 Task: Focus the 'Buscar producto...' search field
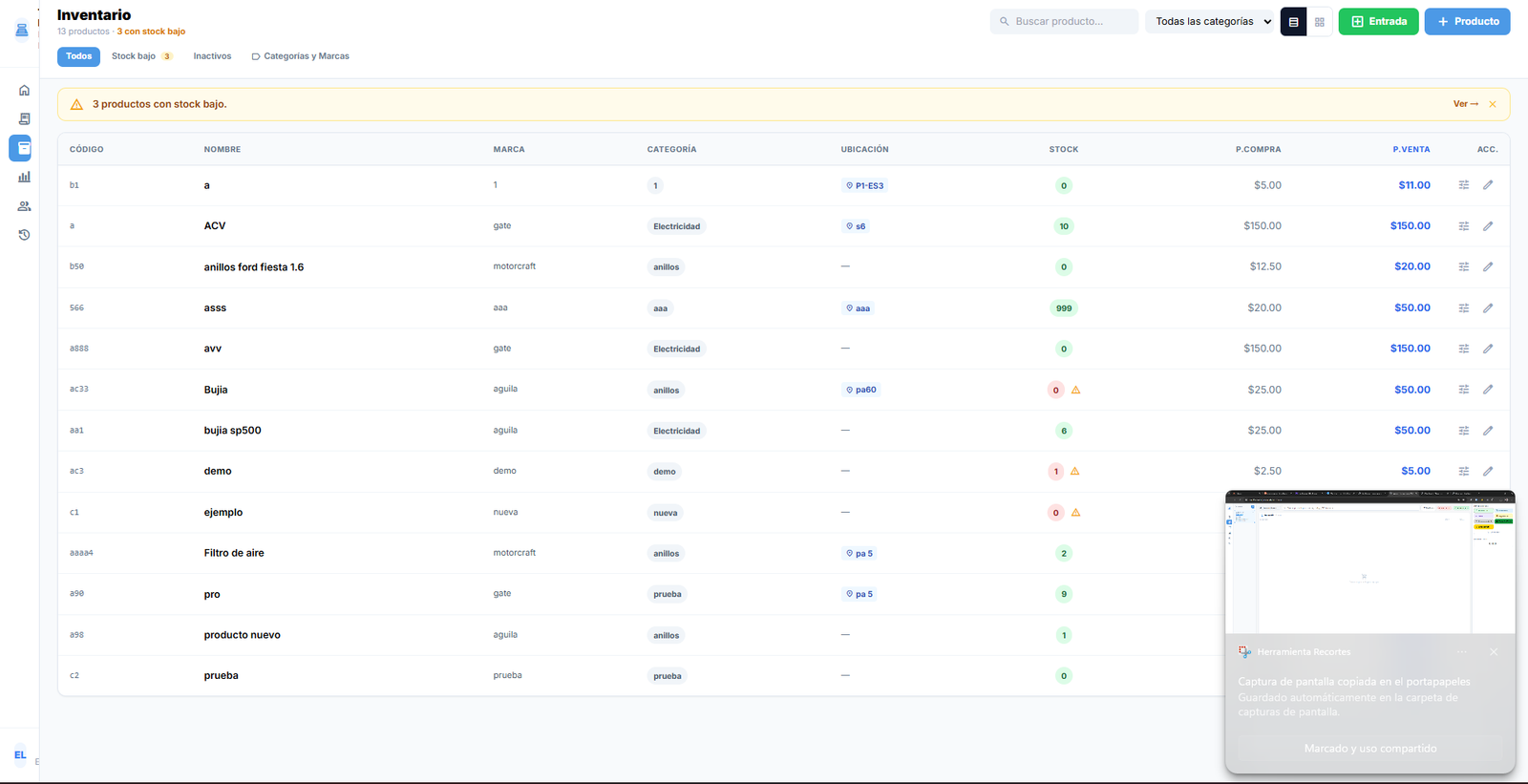(x=1064, y=21)
